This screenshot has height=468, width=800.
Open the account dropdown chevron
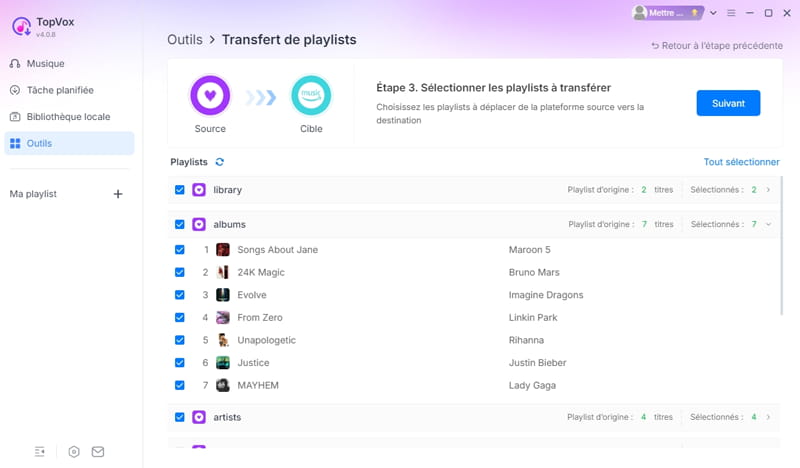click(x=713, y=13)
